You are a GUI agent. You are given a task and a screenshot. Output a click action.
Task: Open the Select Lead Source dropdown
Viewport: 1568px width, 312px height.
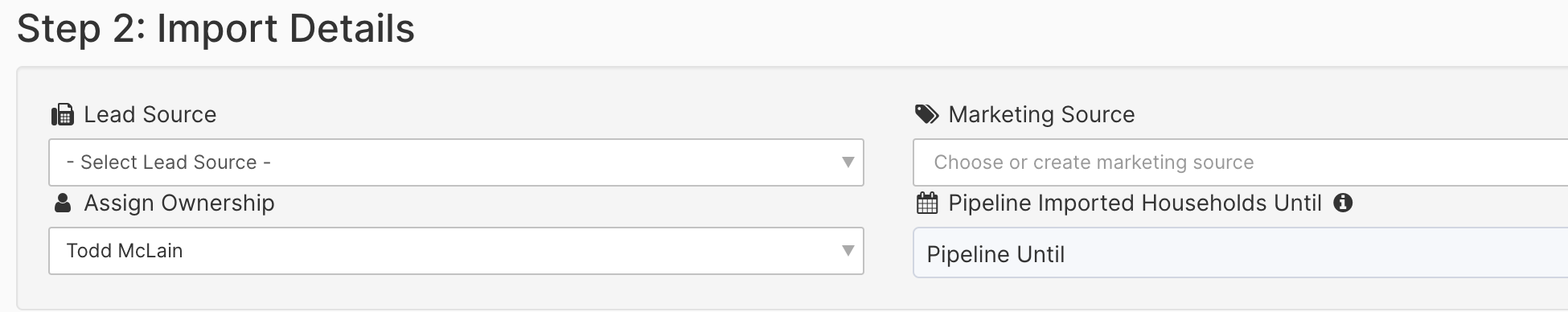456,162
